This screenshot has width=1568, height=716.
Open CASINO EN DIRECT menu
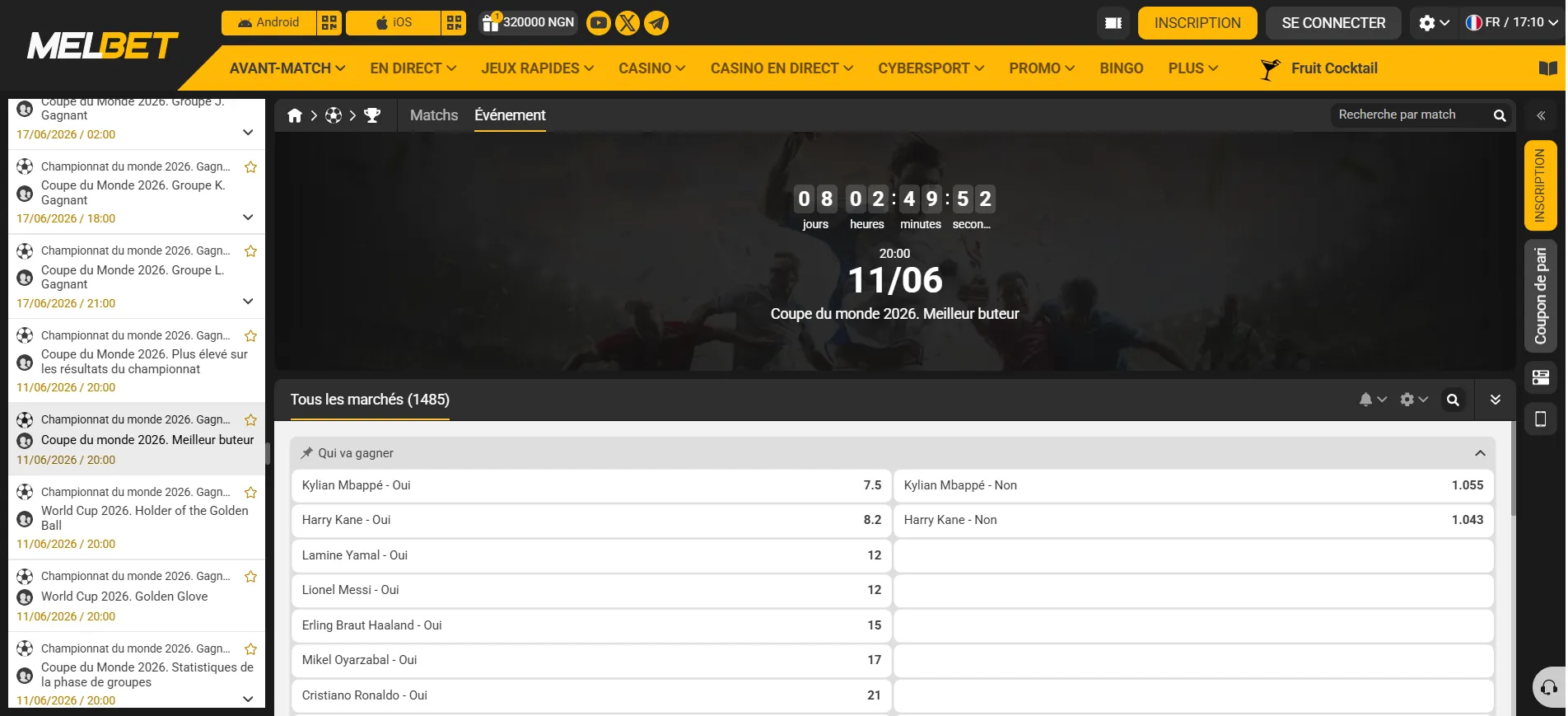pos(782,68)
